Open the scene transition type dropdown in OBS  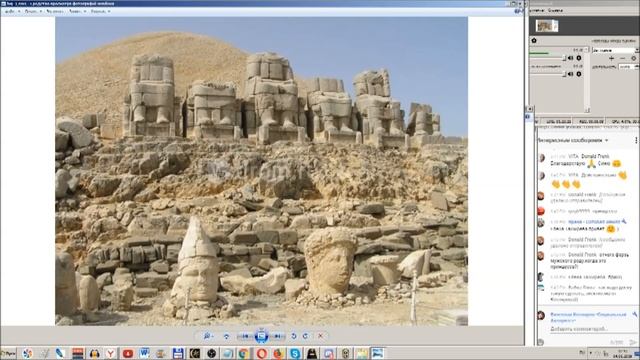tap(616, 50)
